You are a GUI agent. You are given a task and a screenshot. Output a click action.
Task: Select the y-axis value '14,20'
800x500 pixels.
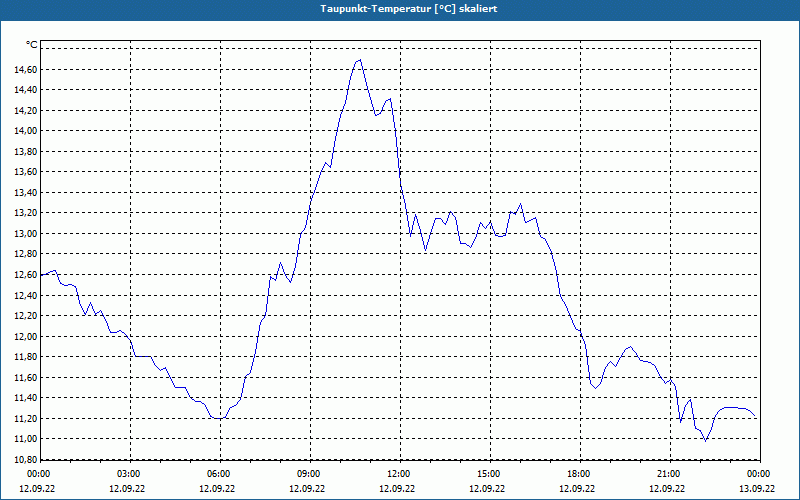(x=26, y=111)
